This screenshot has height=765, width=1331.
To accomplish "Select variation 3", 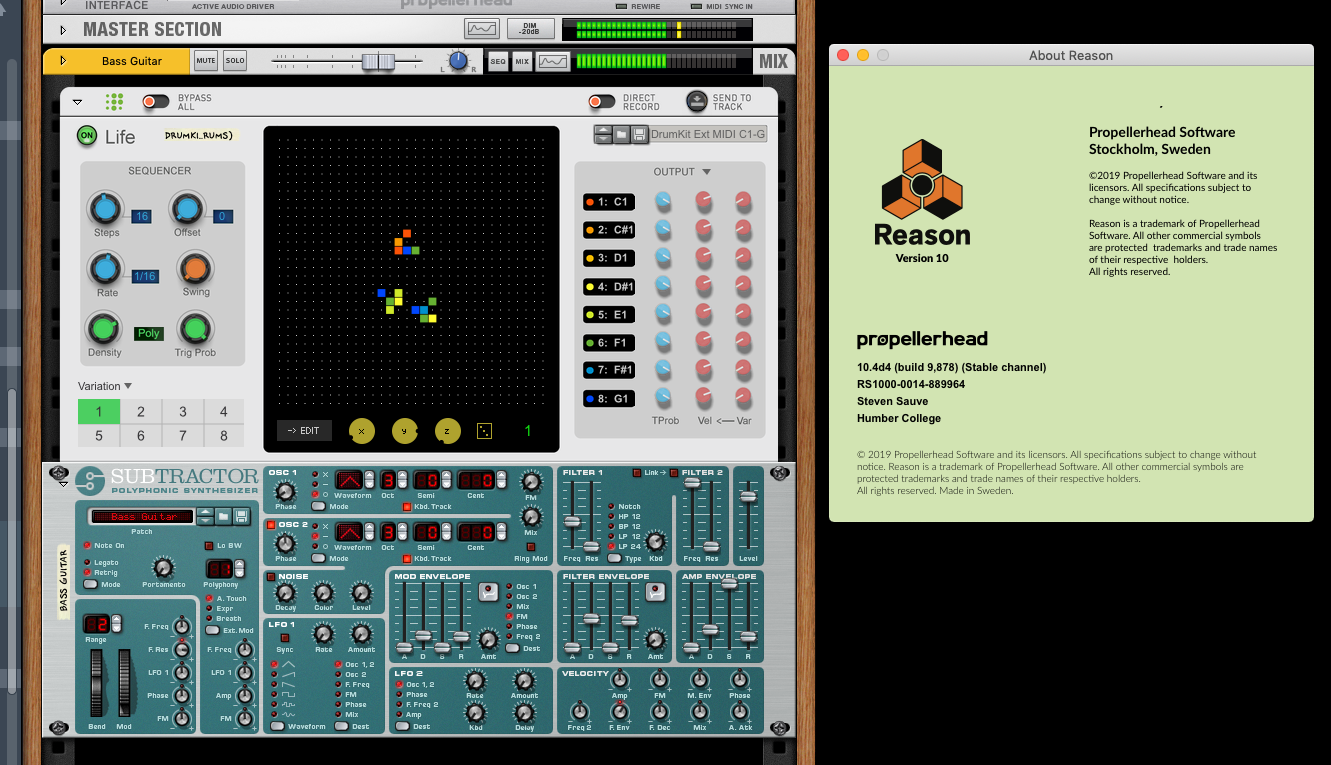I will click(183, 411).
